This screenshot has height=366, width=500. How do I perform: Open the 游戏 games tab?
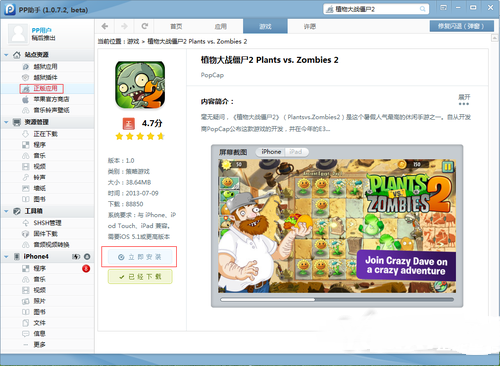tap(265, 26)
